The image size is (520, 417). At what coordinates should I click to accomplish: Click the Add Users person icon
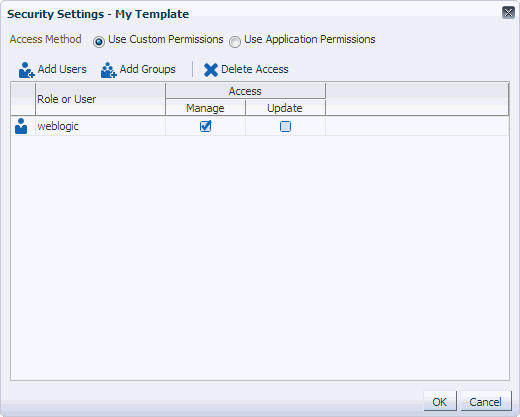[x=27, y=70]
